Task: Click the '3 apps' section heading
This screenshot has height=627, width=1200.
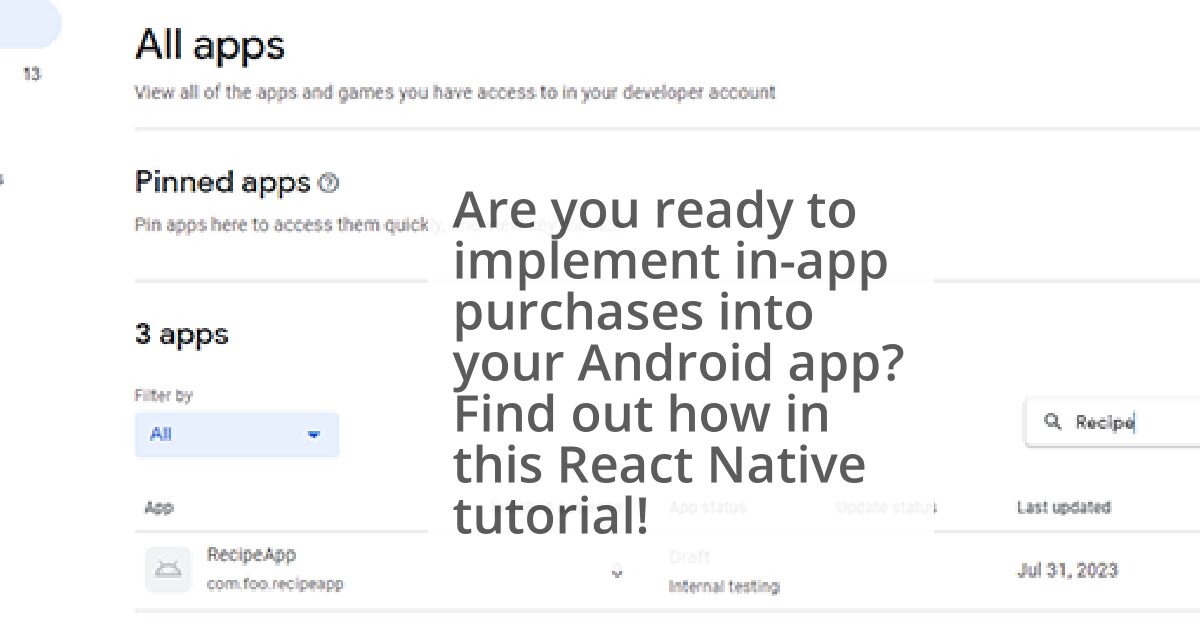Action: click(x=181, y=334)
